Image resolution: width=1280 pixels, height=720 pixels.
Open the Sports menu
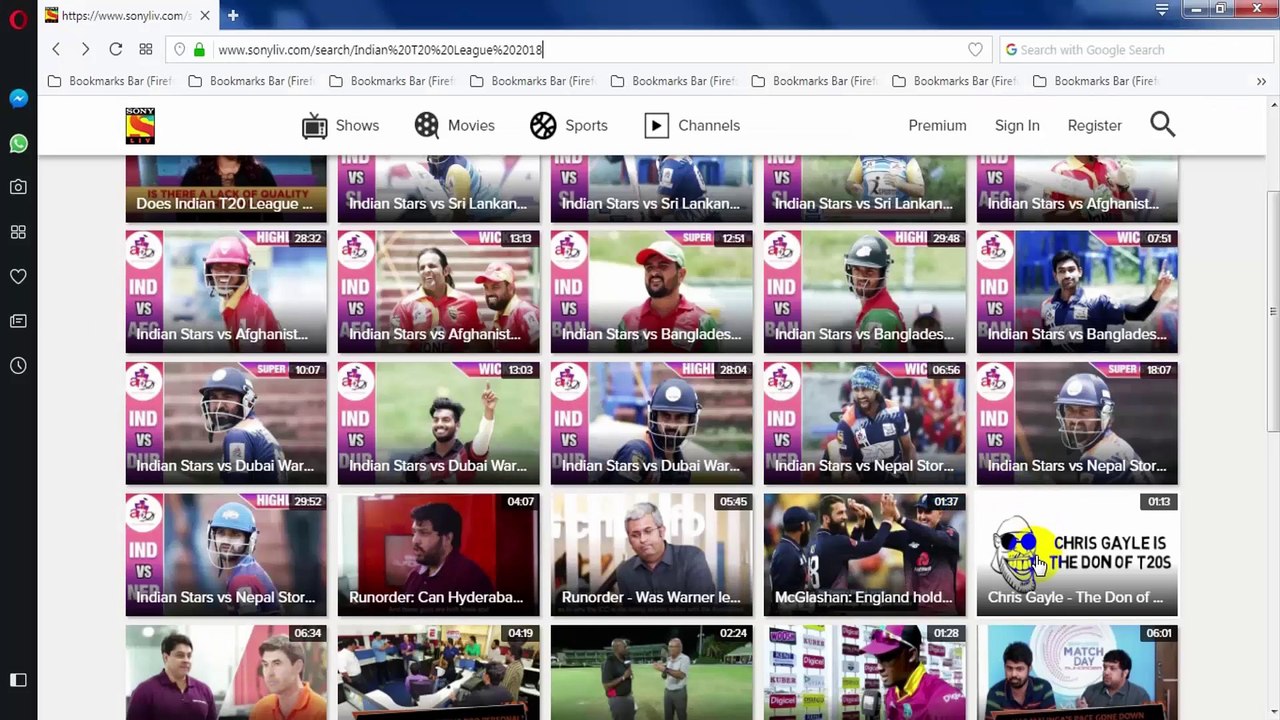point(568,125)
